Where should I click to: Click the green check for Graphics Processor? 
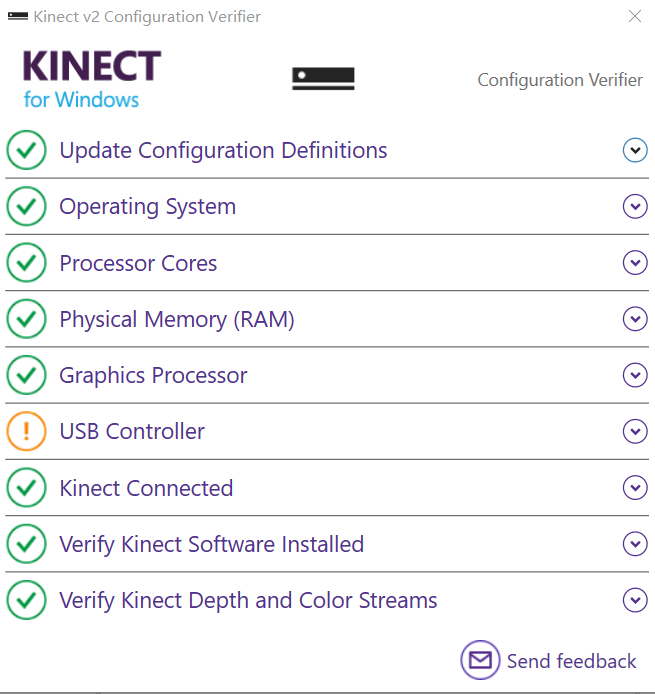tap(26, 376)
